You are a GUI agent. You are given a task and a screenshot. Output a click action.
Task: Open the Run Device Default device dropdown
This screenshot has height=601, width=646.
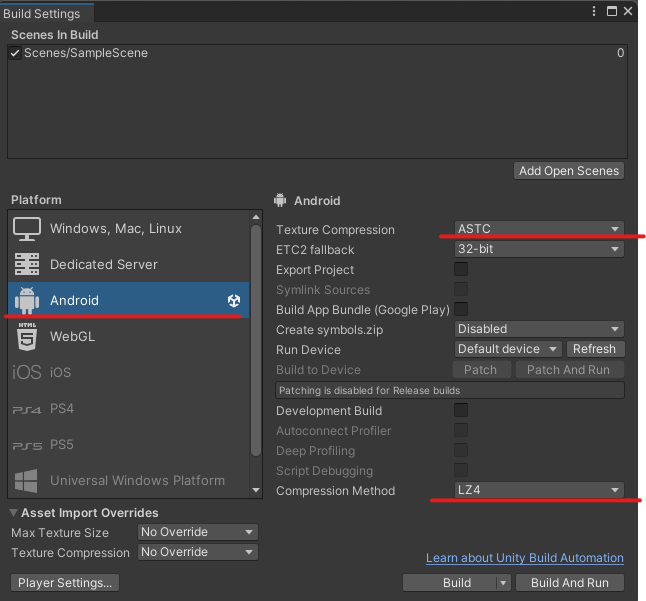click(x=508, y=349)
